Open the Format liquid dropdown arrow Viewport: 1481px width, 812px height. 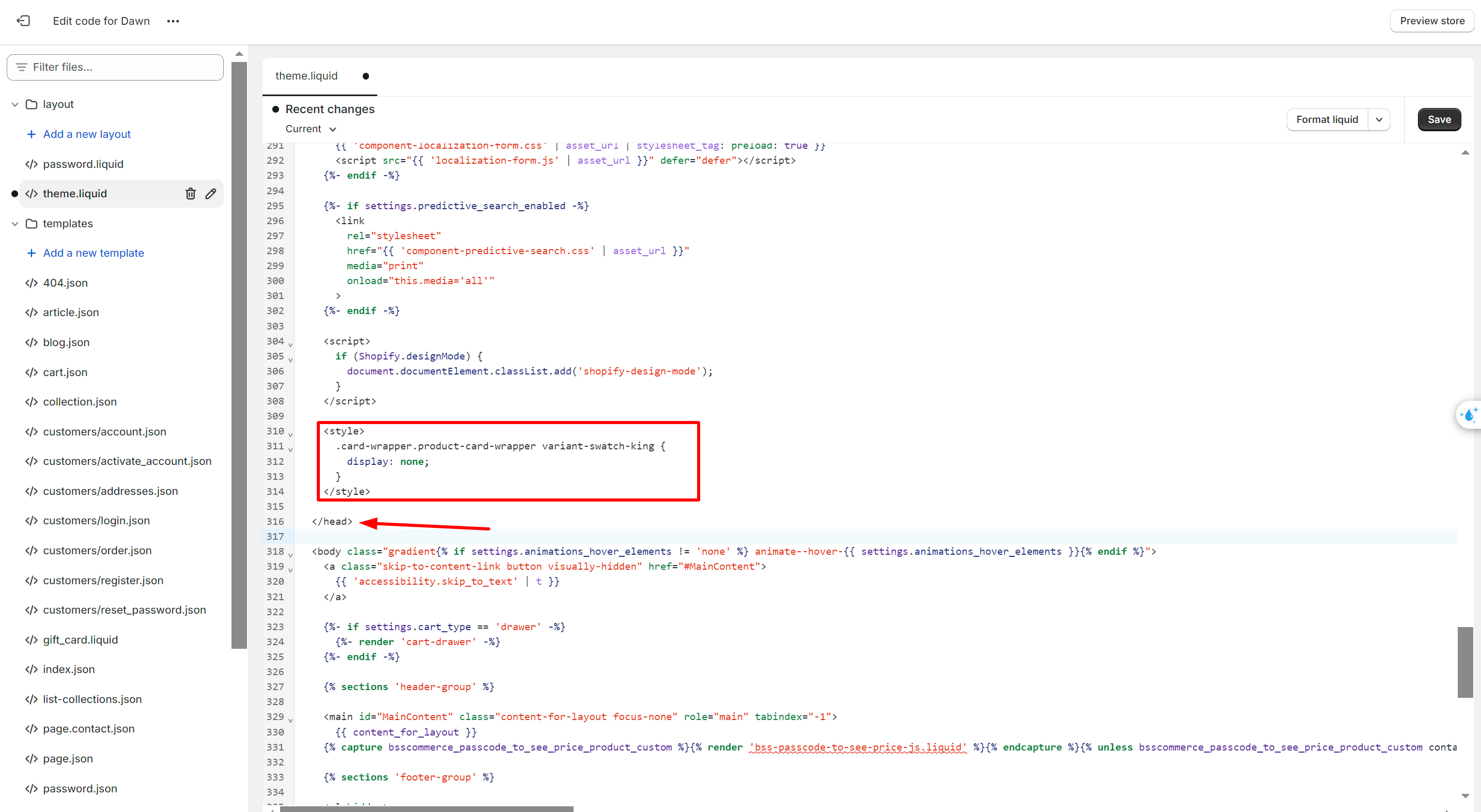[x=1379, y=119]
